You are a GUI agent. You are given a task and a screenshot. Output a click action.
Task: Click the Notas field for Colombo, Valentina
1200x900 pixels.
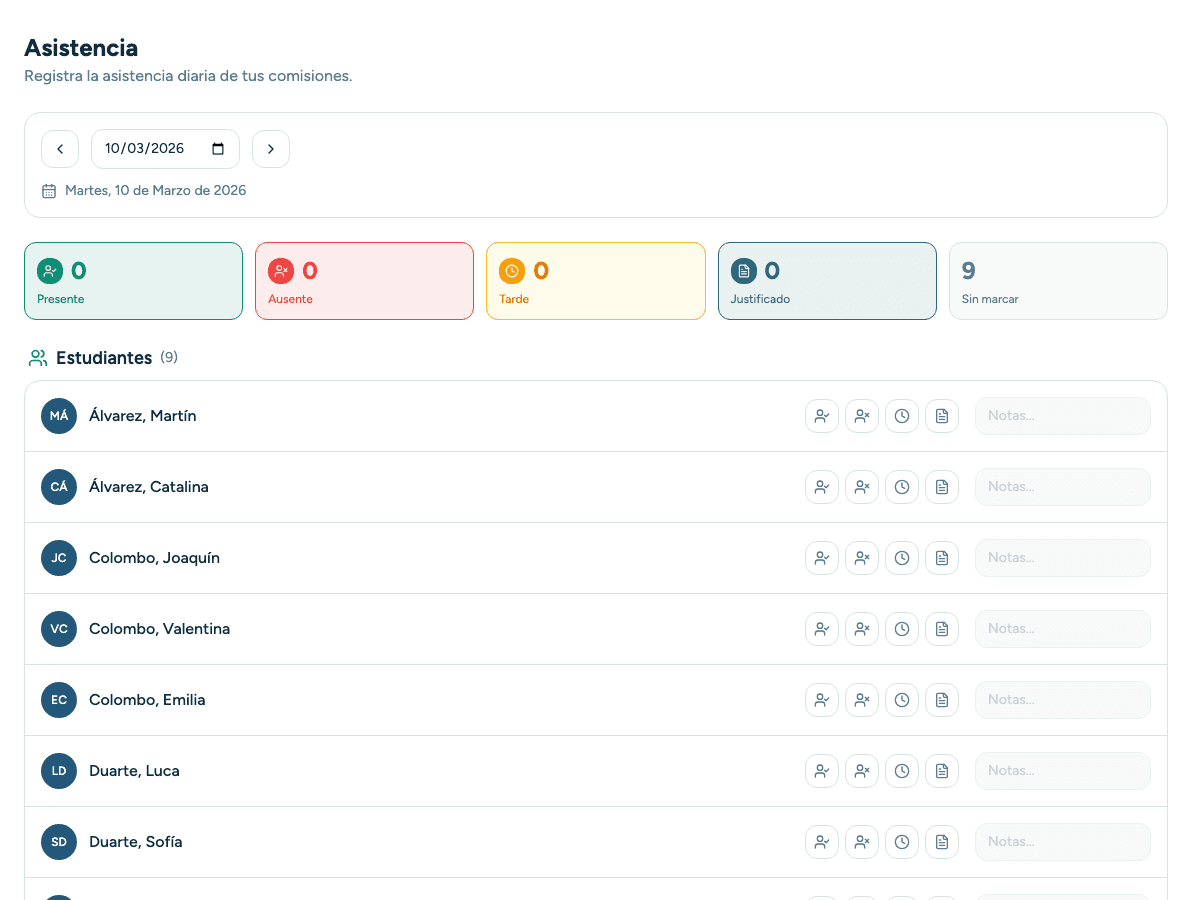tap(1063, 629)
